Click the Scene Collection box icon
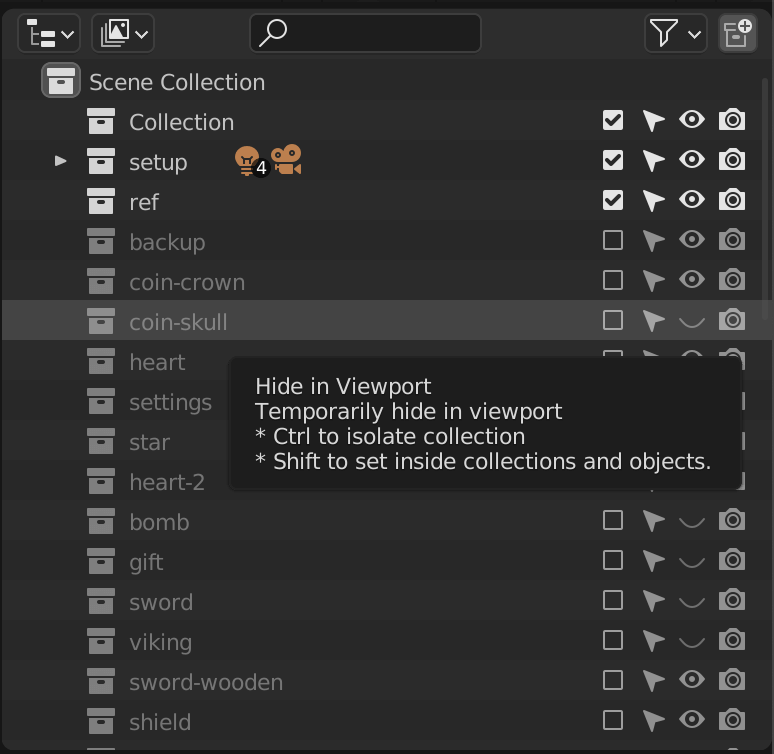 61,80
